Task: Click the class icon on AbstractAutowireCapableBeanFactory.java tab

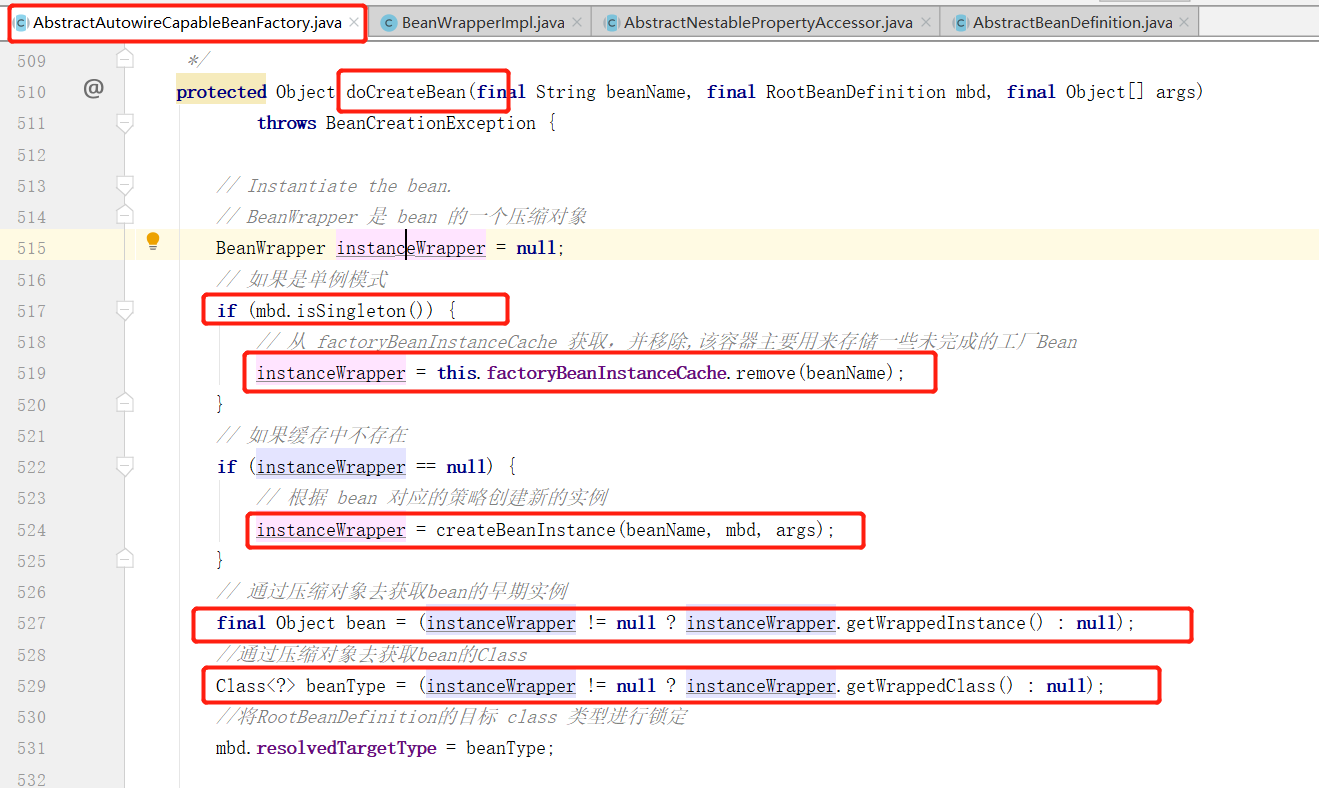Action: (22, 22)
